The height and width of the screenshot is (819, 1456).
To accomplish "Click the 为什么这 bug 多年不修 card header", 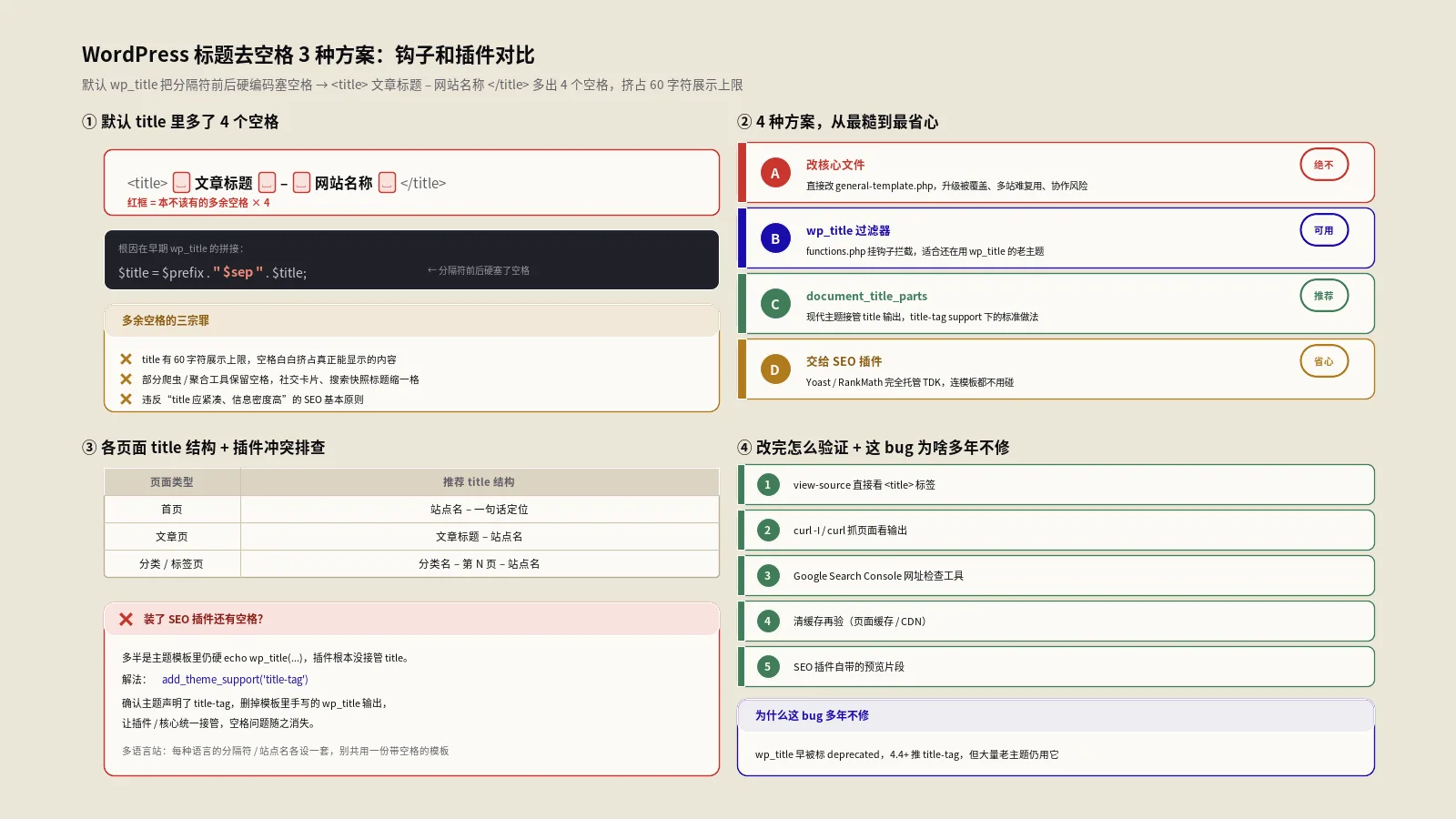I will coord(1056,715).
